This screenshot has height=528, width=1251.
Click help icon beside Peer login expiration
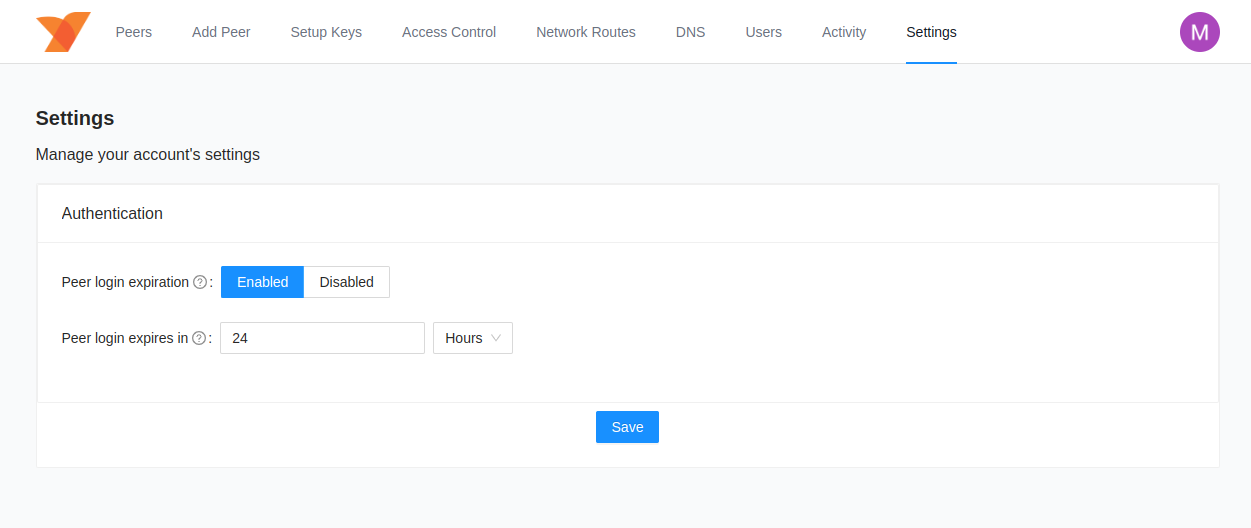pyautogui.click(x=200, y=282)
